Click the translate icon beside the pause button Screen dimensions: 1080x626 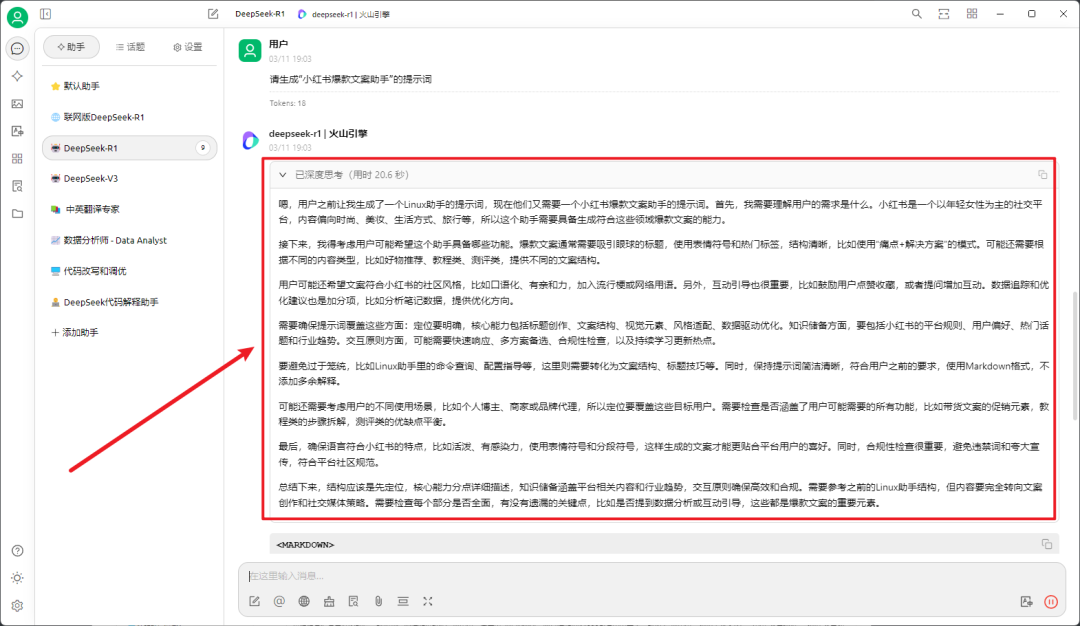point(1026,601)
